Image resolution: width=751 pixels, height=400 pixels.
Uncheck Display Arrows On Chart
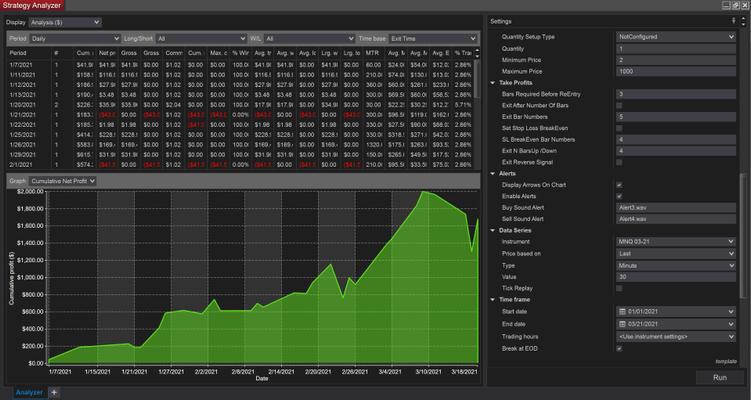pyautogui.click(x=620, y=184)
